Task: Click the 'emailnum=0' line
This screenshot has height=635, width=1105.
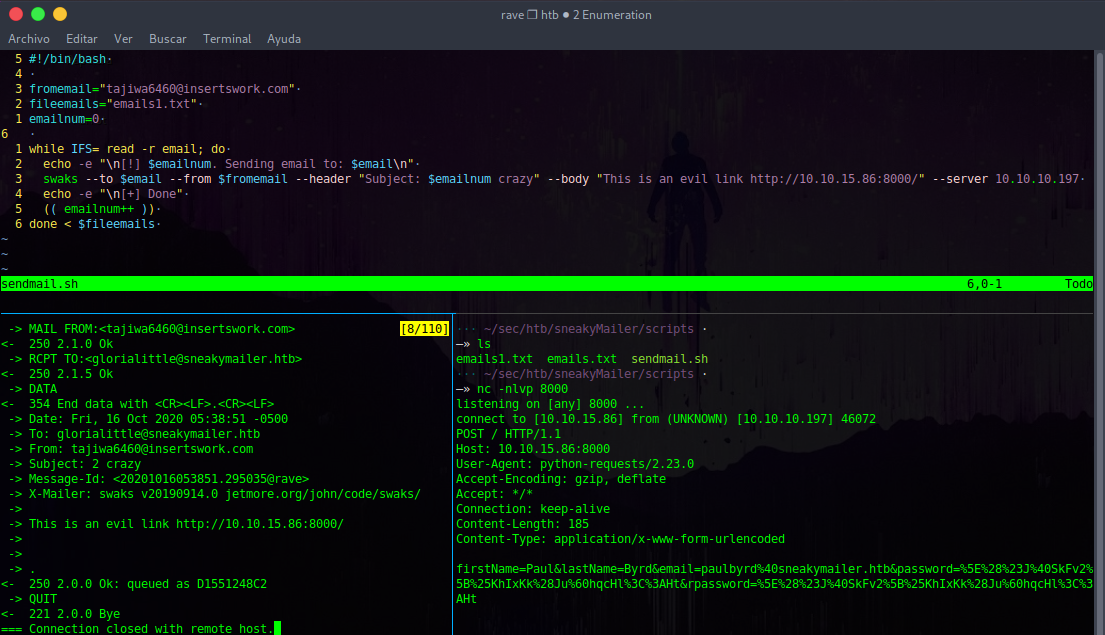Action: point(65,119)
